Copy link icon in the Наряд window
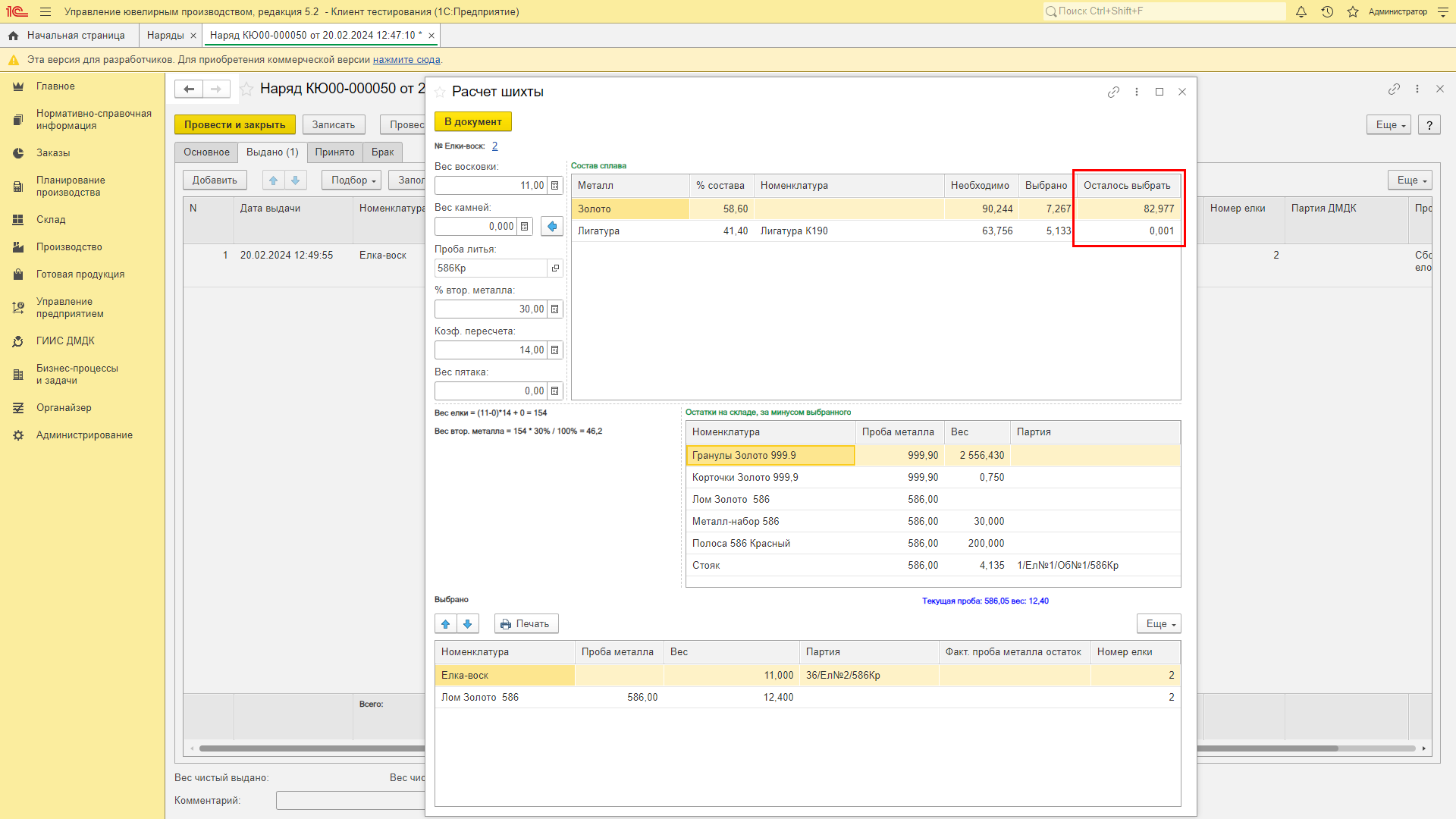This screenshot has width=1456, height=819. point(1394,89)
